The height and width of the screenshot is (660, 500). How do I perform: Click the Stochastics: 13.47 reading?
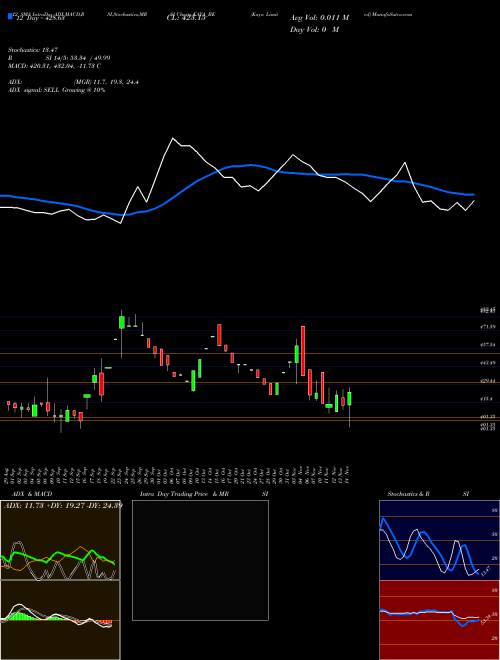33,50
